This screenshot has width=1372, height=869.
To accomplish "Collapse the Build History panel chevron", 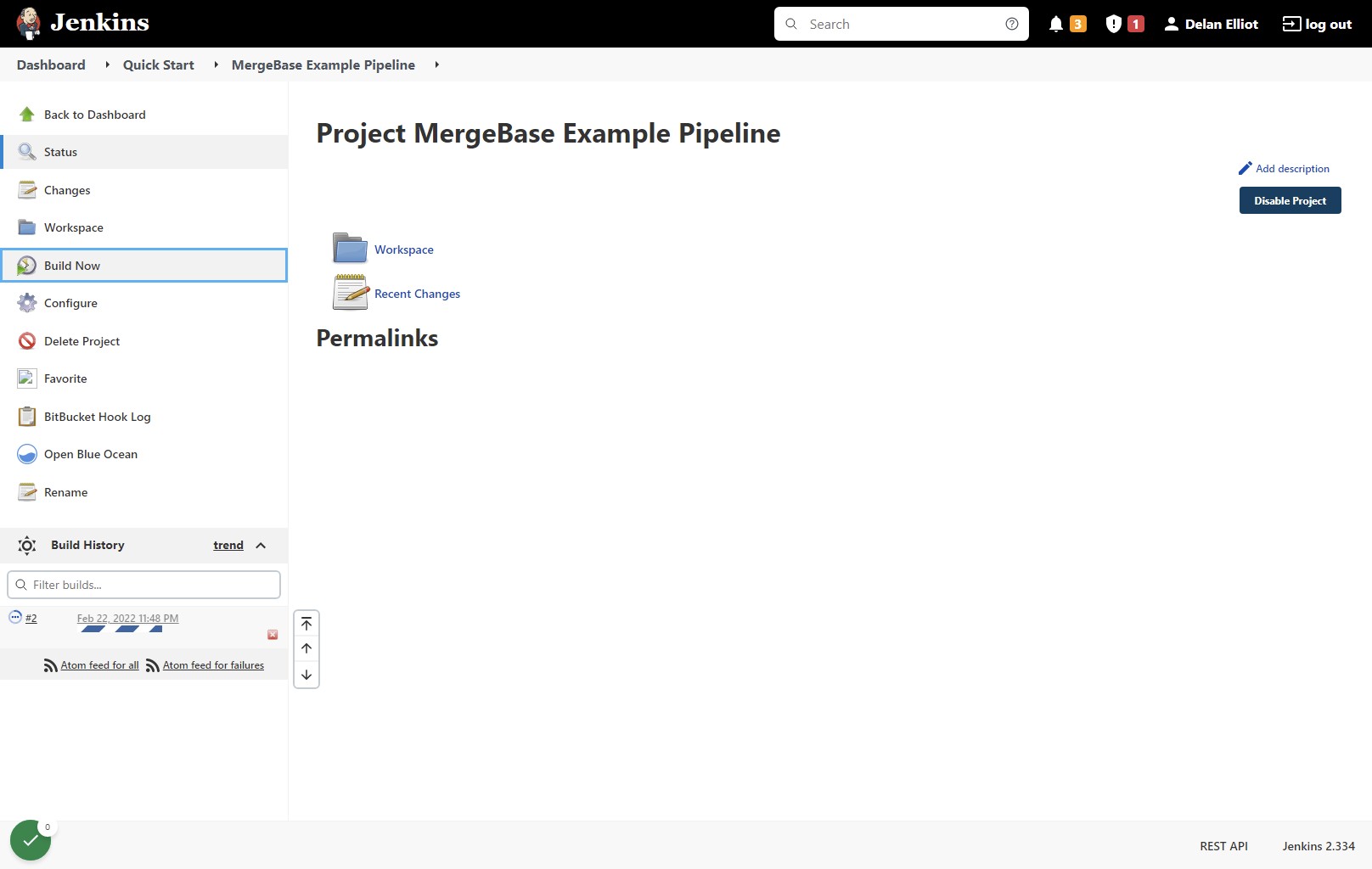I will (x=261, y=545).
